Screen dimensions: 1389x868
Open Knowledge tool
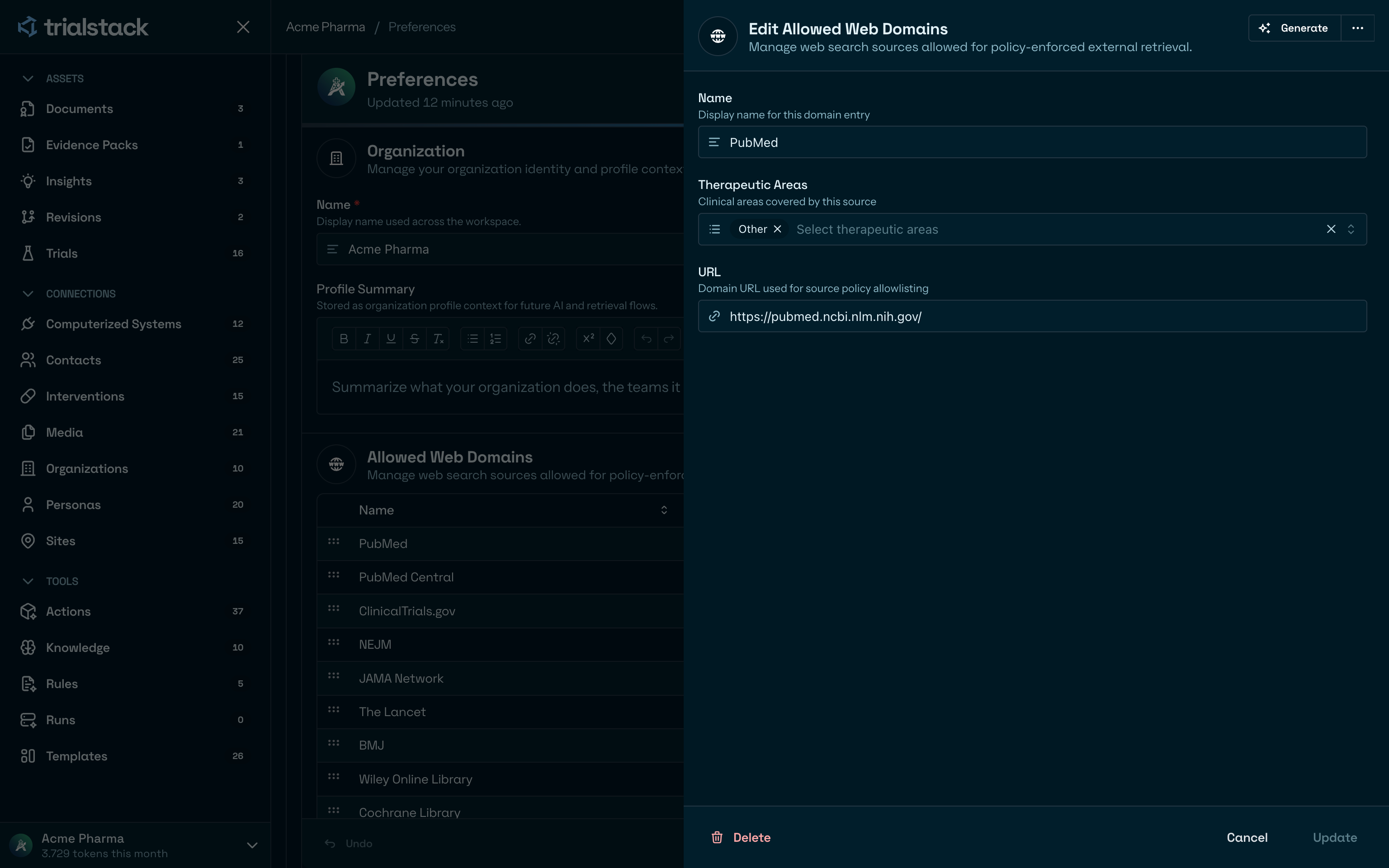pyautogui.click(x=135, y=647)
